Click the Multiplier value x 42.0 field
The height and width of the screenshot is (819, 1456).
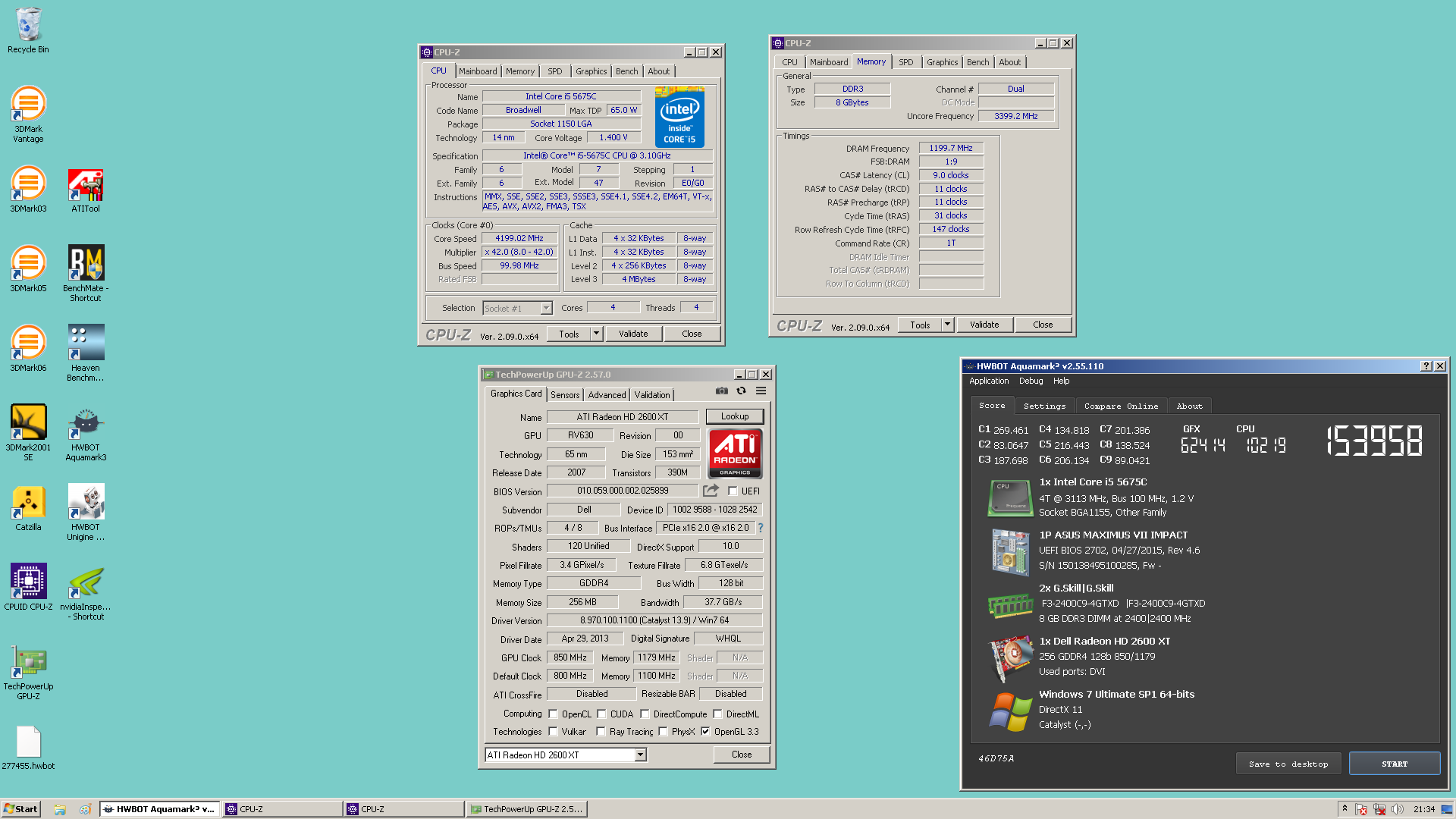(520, 253)
